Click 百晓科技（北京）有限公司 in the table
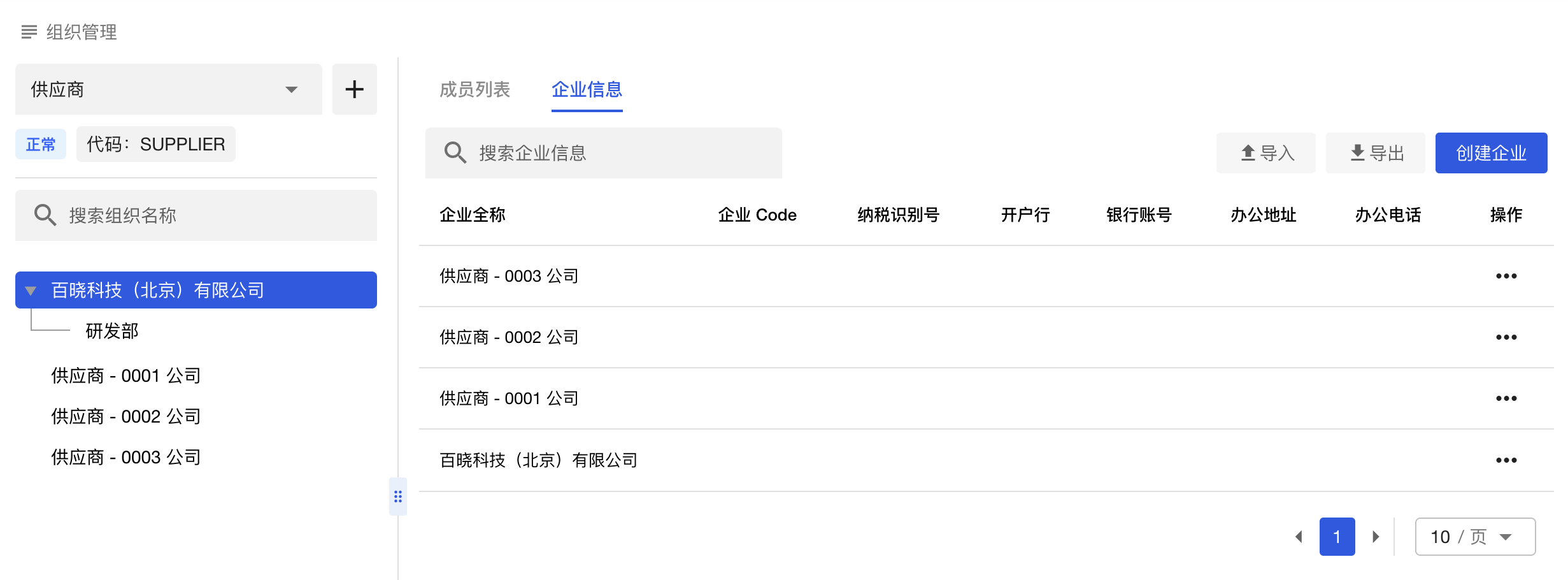 click(538, 460)
